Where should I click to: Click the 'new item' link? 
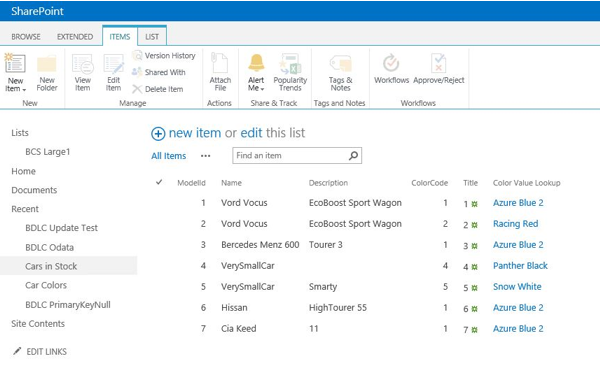(195, 133)
